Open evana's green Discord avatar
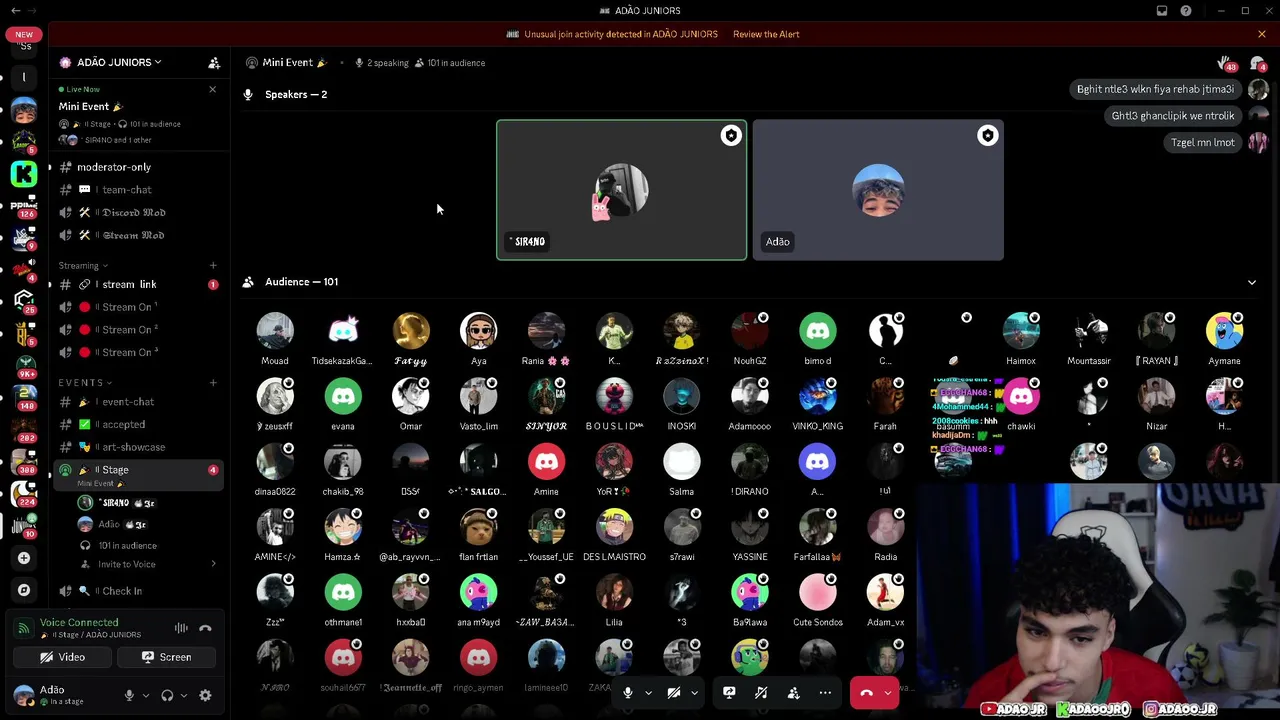 click(x=343, y=397)
